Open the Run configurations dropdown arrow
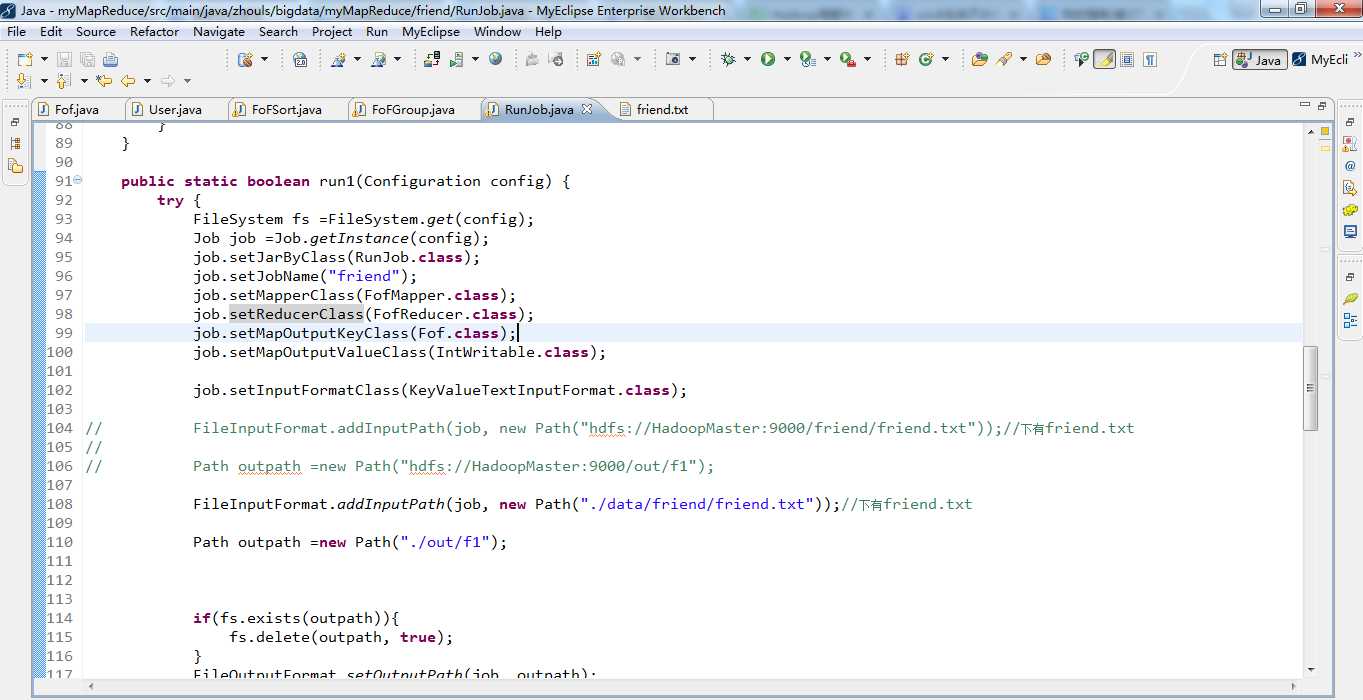The image size is (1363, 700). click(787, 60)
